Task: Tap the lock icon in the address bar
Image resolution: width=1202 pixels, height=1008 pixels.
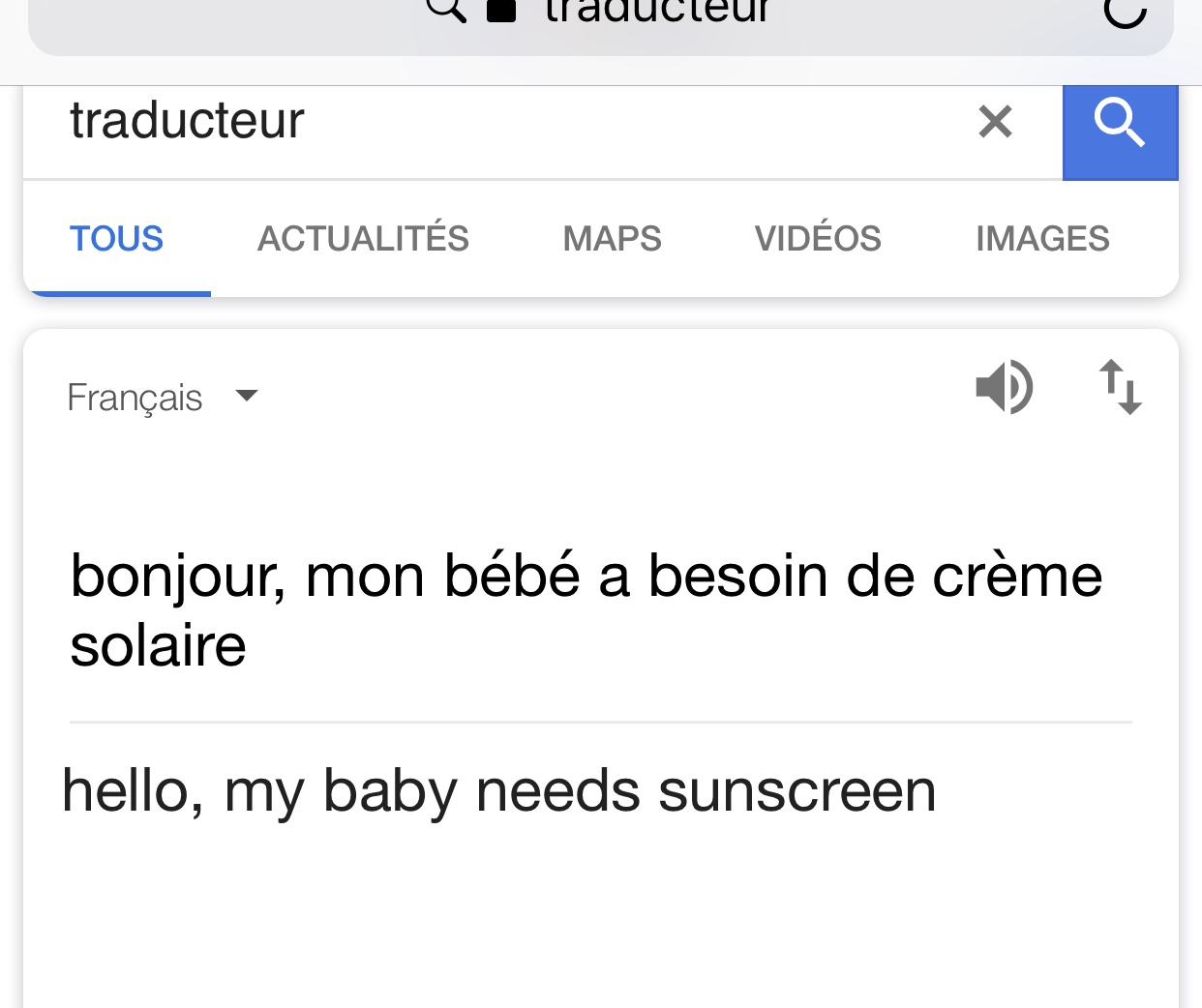Action: [500, 11]
